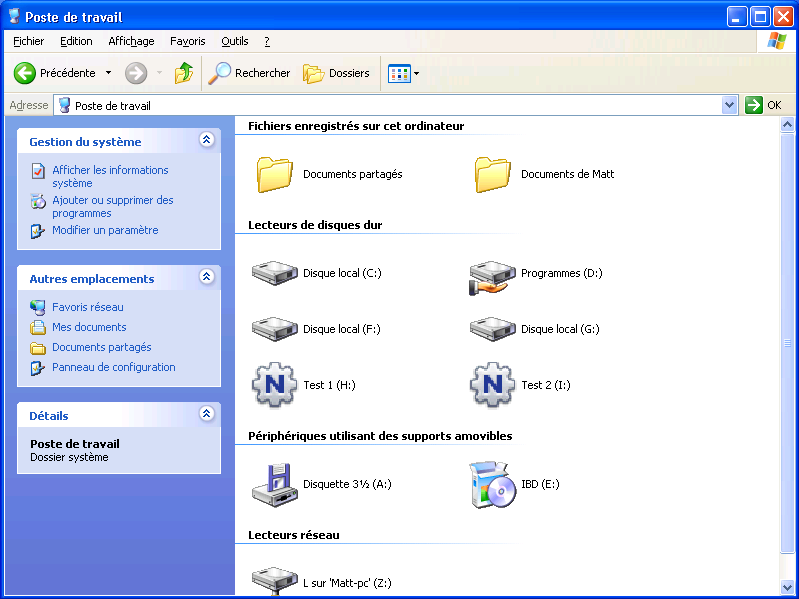Viewport: 799px width, 599px height.
Task: Click the Modifier un paramètre icon
Action: pyautogui.click(x=38, y=231)
